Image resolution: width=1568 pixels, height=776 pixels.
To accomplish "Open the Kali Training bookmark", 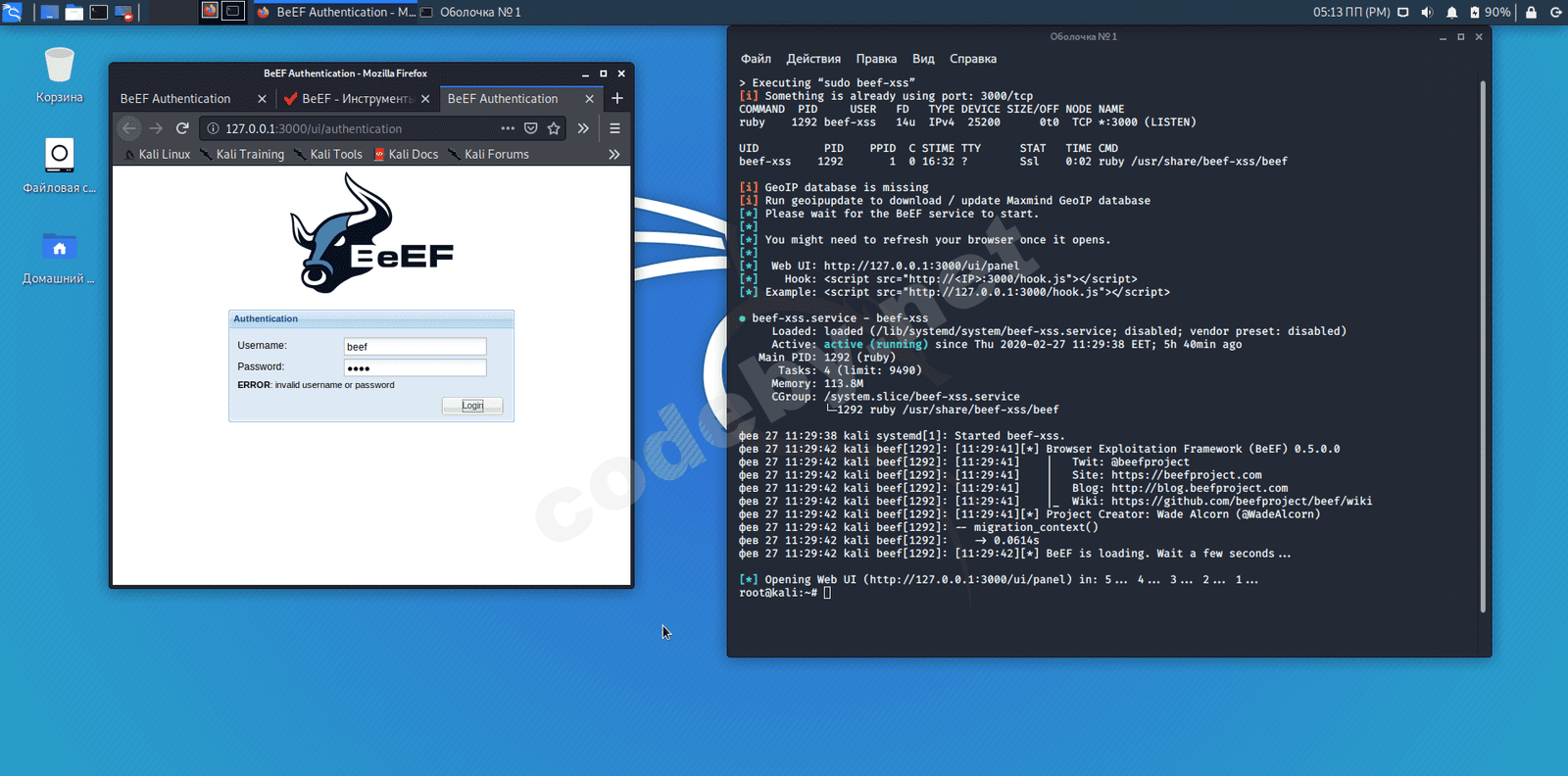I will [242, 155].
